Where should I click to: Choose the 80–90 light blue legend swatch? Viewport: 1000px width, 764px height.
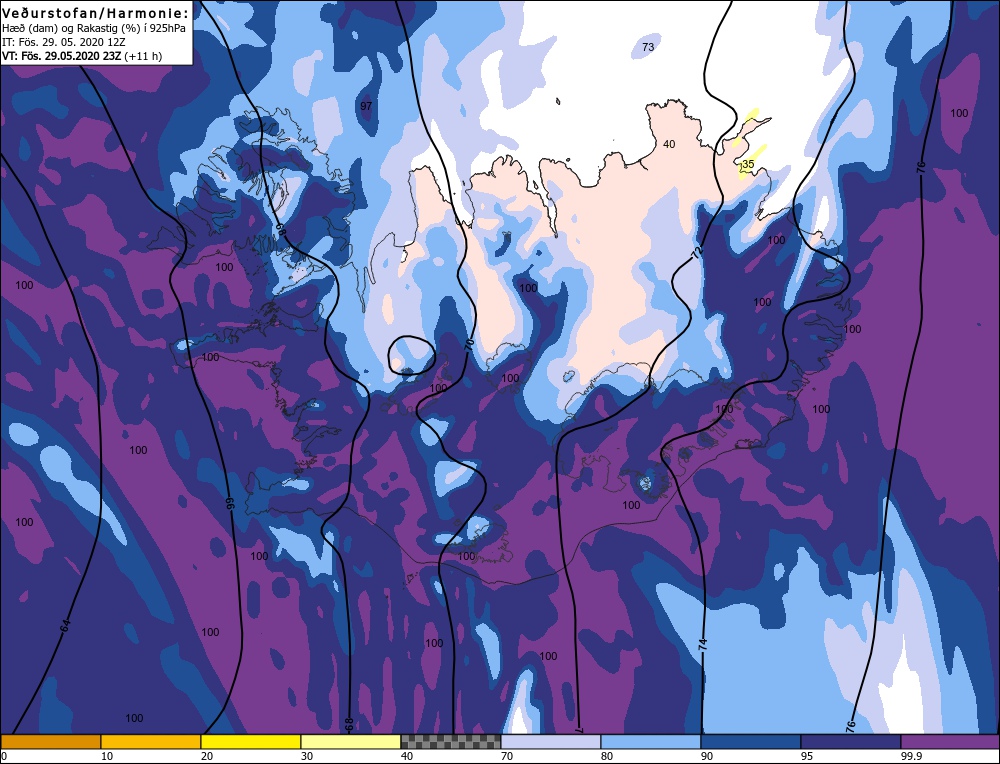[x=651, y=742]
